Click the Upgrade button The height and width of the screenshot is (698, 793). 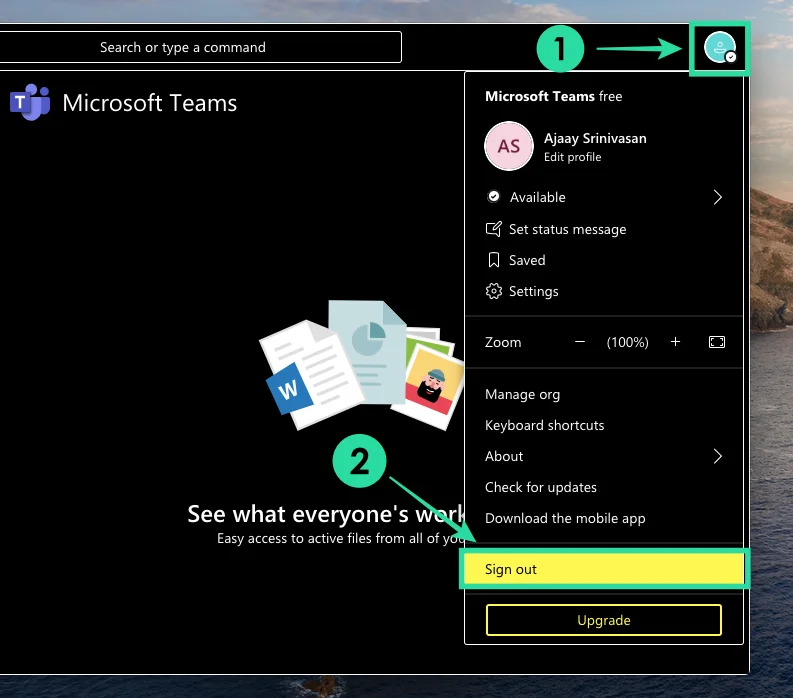pyautogui.click(x=603, y=620)
